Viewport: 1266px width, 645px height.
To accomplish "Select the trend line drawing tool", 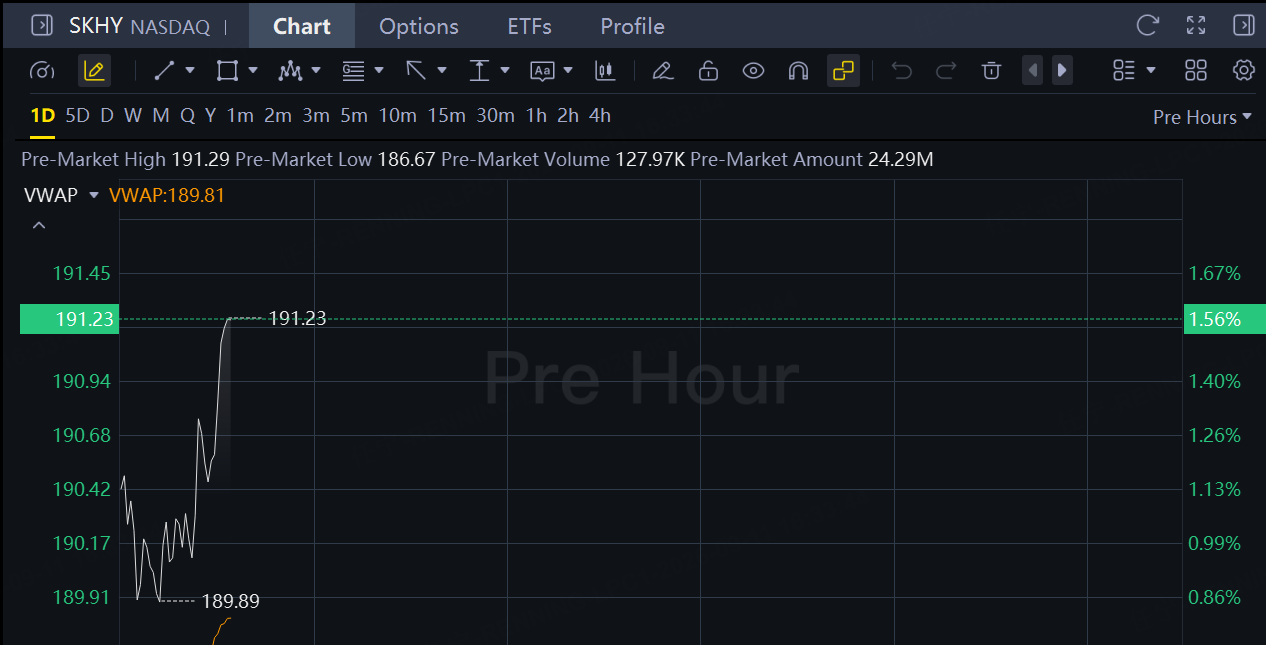I will [165, 70].
